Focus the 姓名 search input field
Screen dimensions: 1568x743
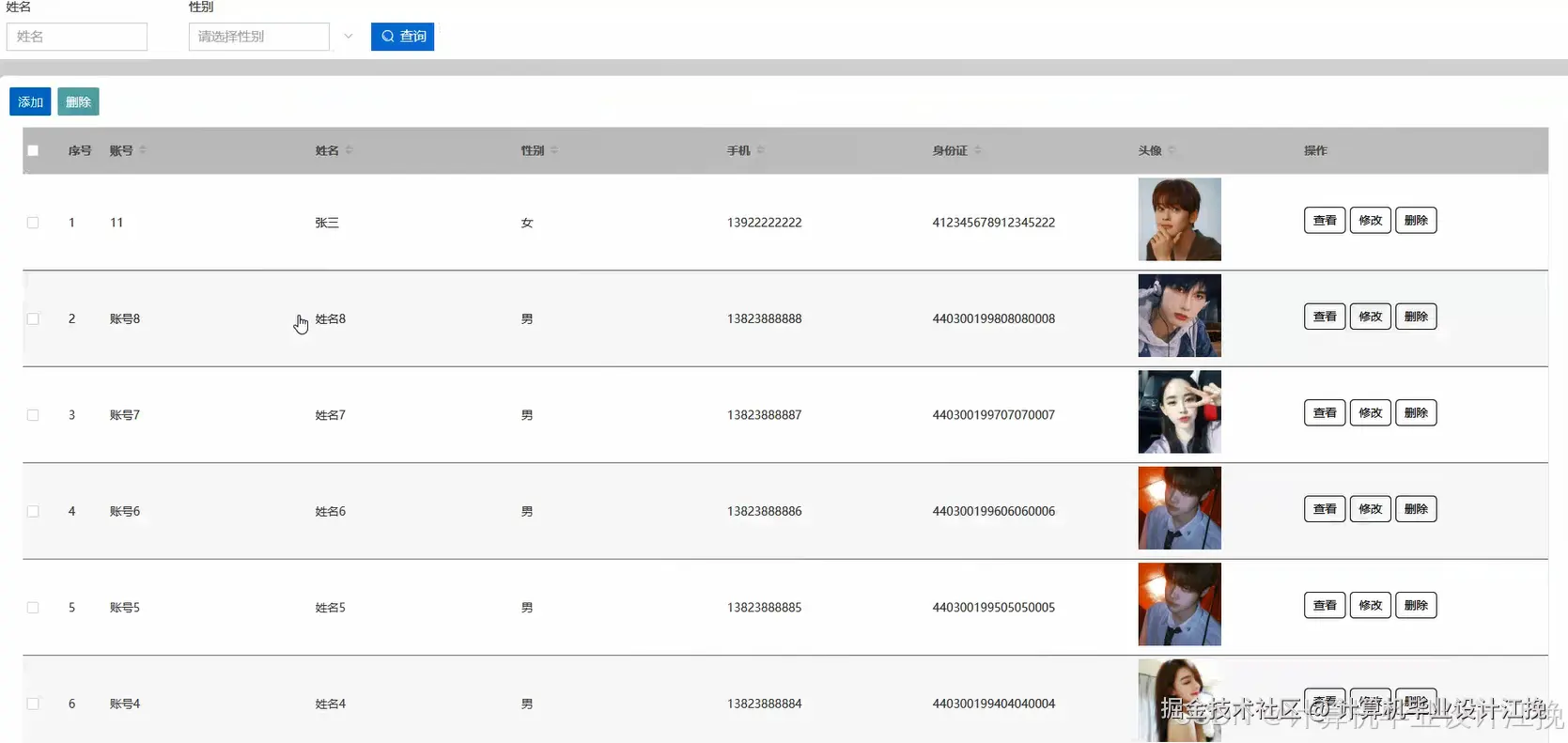pyautogui.click(x=77, y=37)
